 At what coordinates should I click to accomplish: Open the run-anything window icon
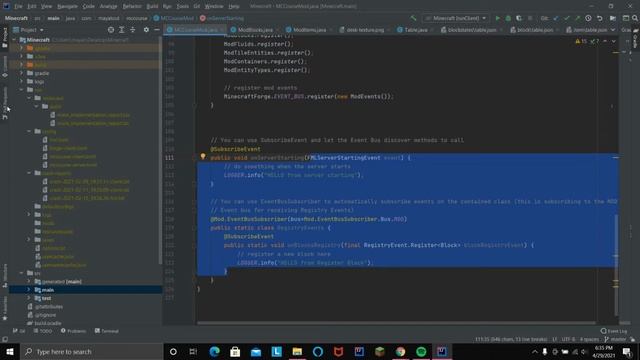[x=626, y=18]
